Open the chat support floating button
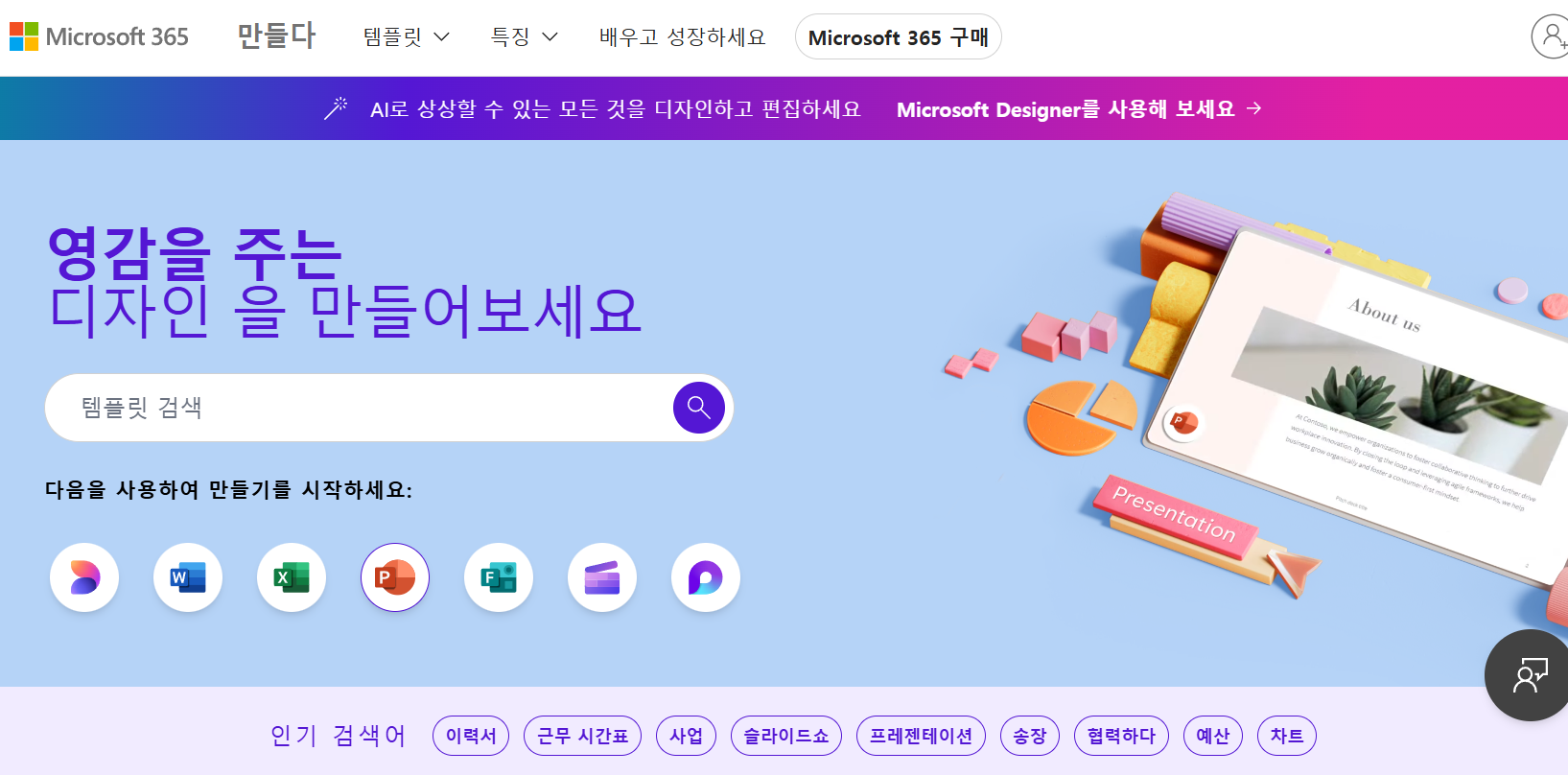 coord(1529,675)
